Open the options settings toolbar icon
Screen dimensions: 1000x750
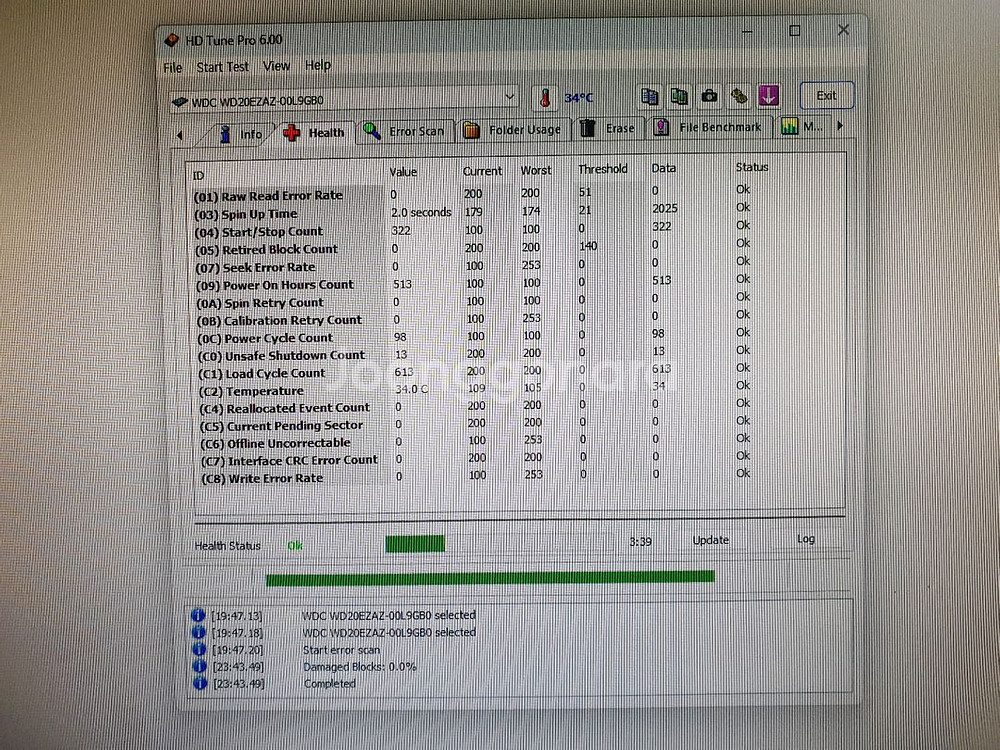739,96
